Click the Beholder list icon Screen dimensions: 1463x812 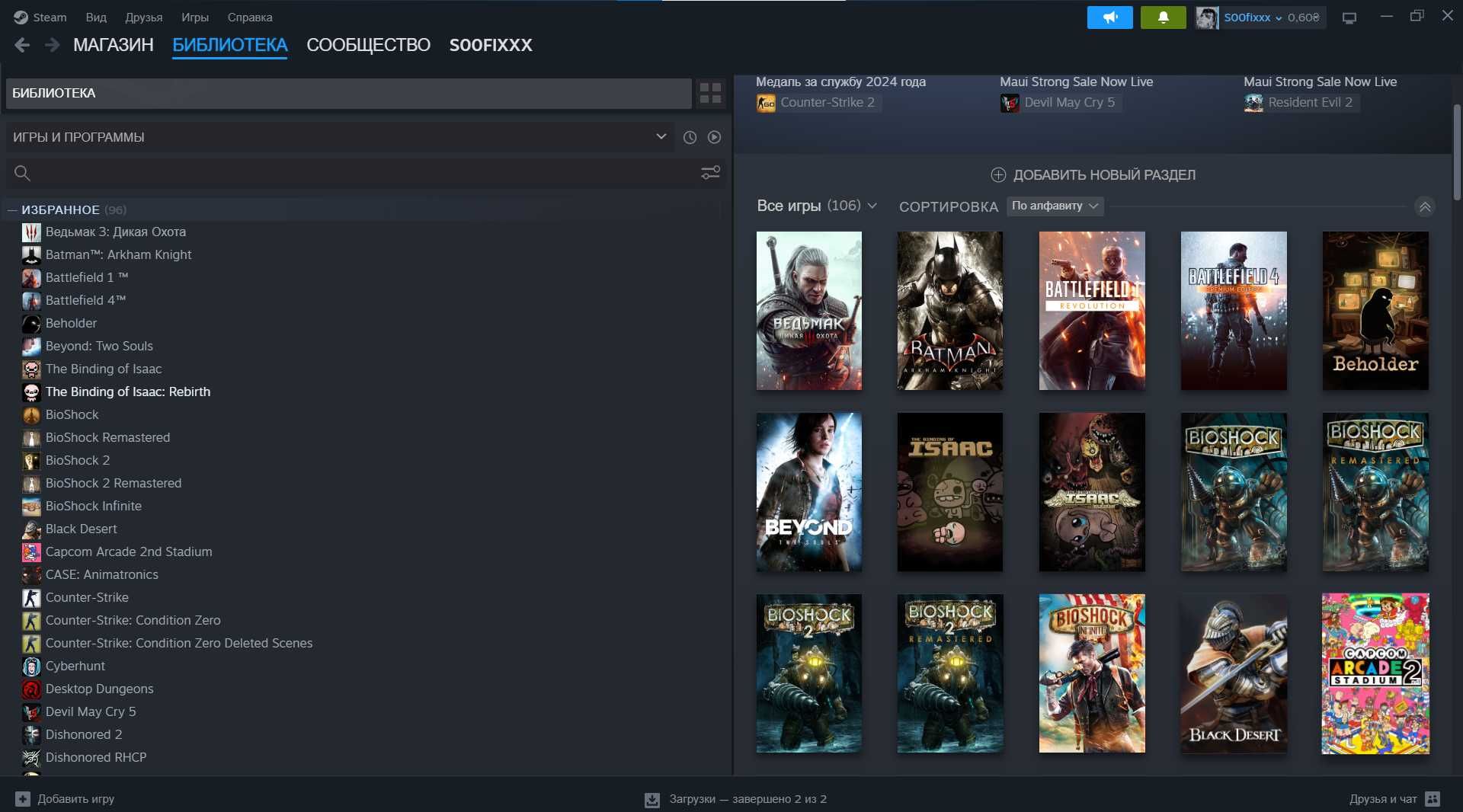point(31,324)
